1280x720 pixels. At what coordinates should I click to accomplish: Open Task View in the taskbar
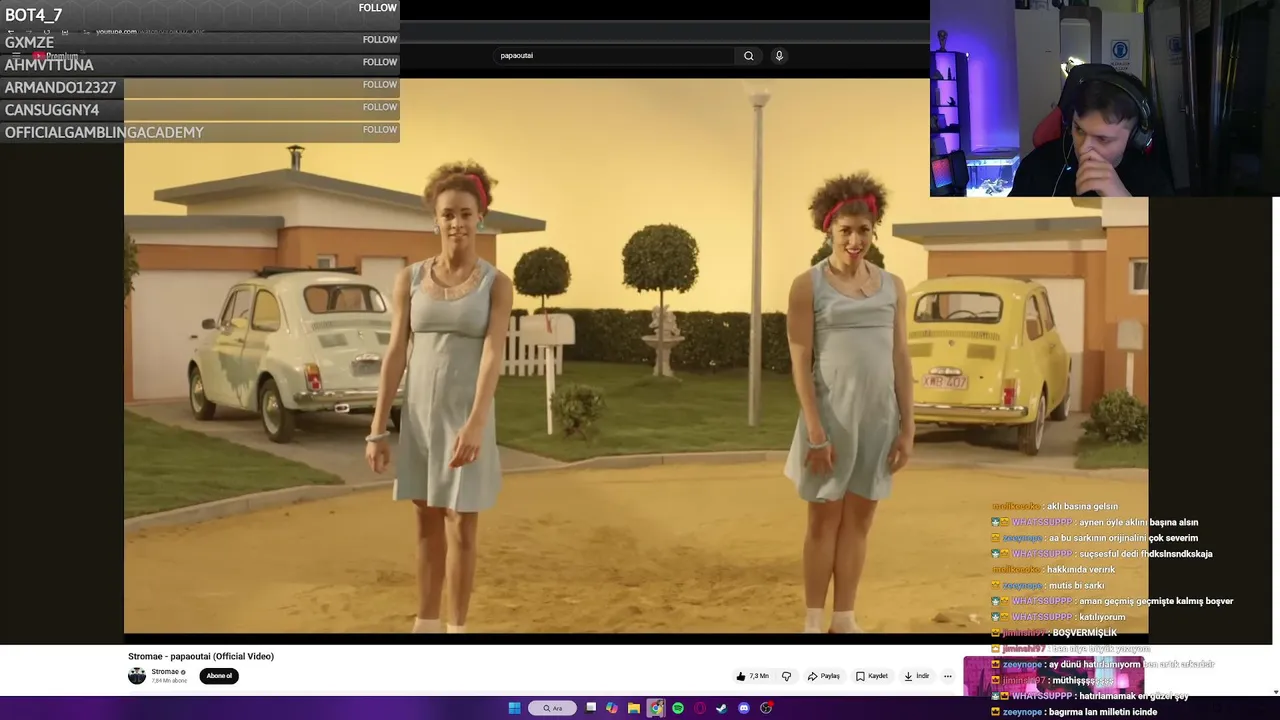coord(591,708)
